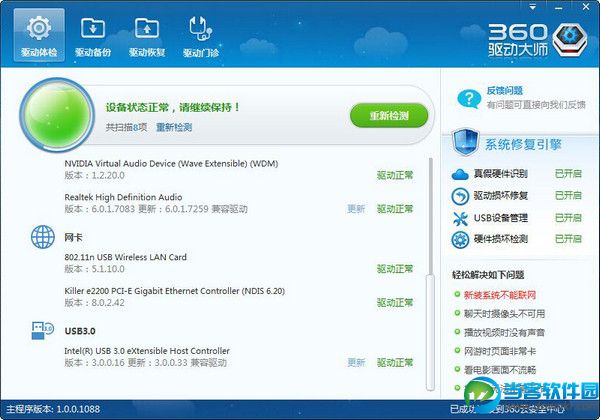Open 新装系统不能联网 help link
The width and height of the screenshot is (600, 420).
(500, 295)
